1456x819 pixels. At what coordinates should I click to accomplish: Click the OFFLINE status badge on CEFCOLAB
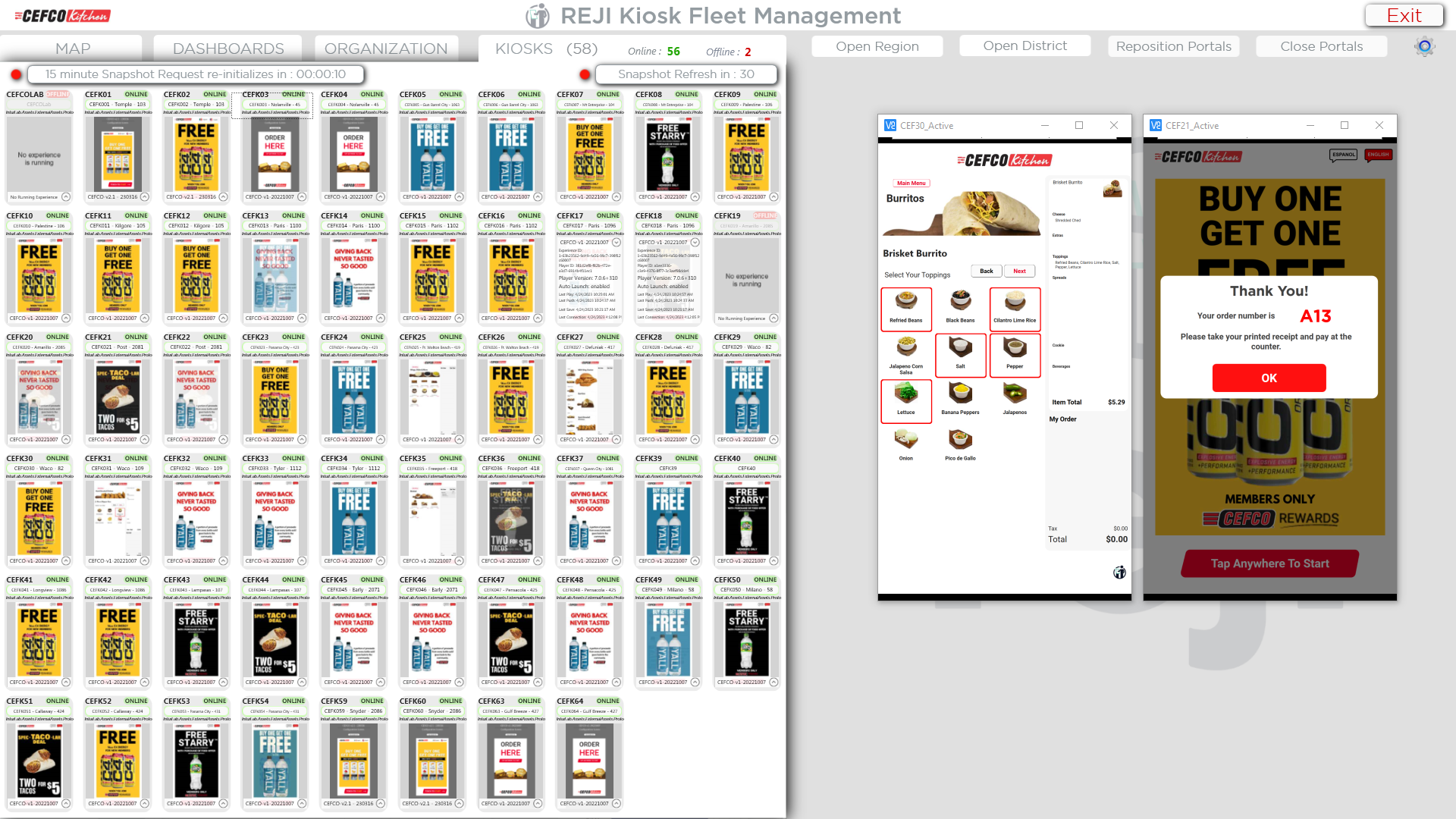[58, 95]
